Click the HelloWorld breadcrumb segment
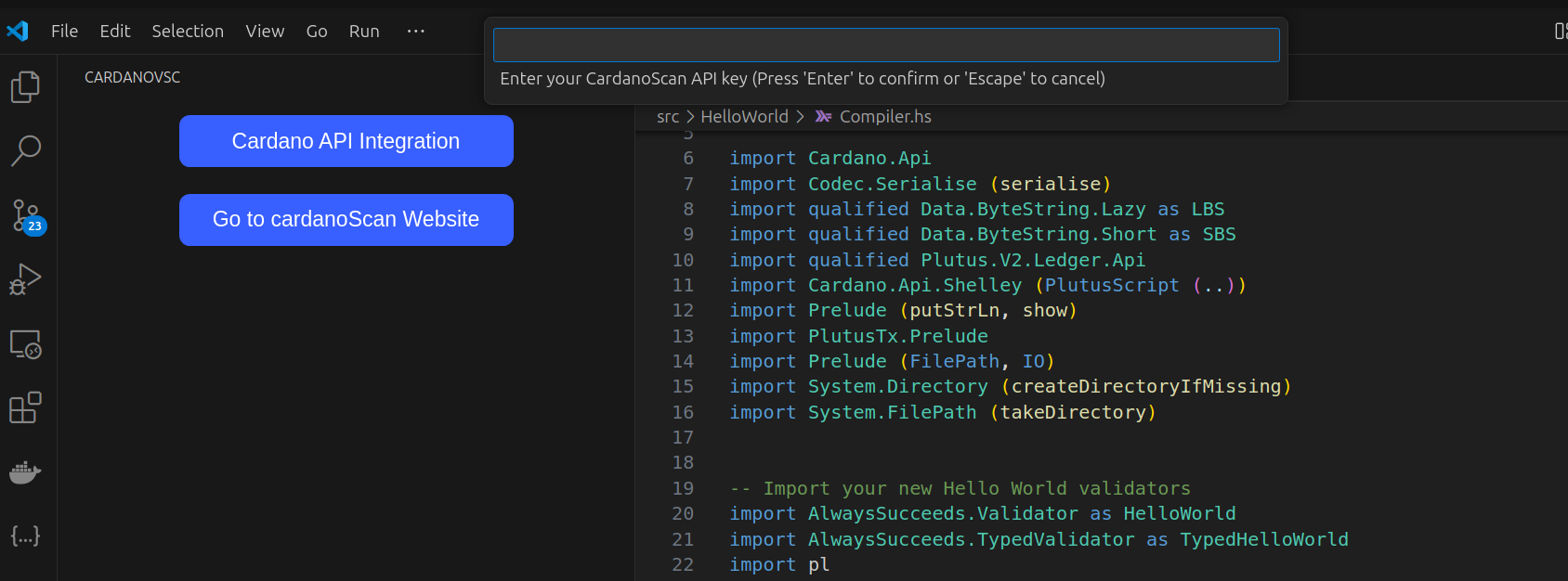 744,117
